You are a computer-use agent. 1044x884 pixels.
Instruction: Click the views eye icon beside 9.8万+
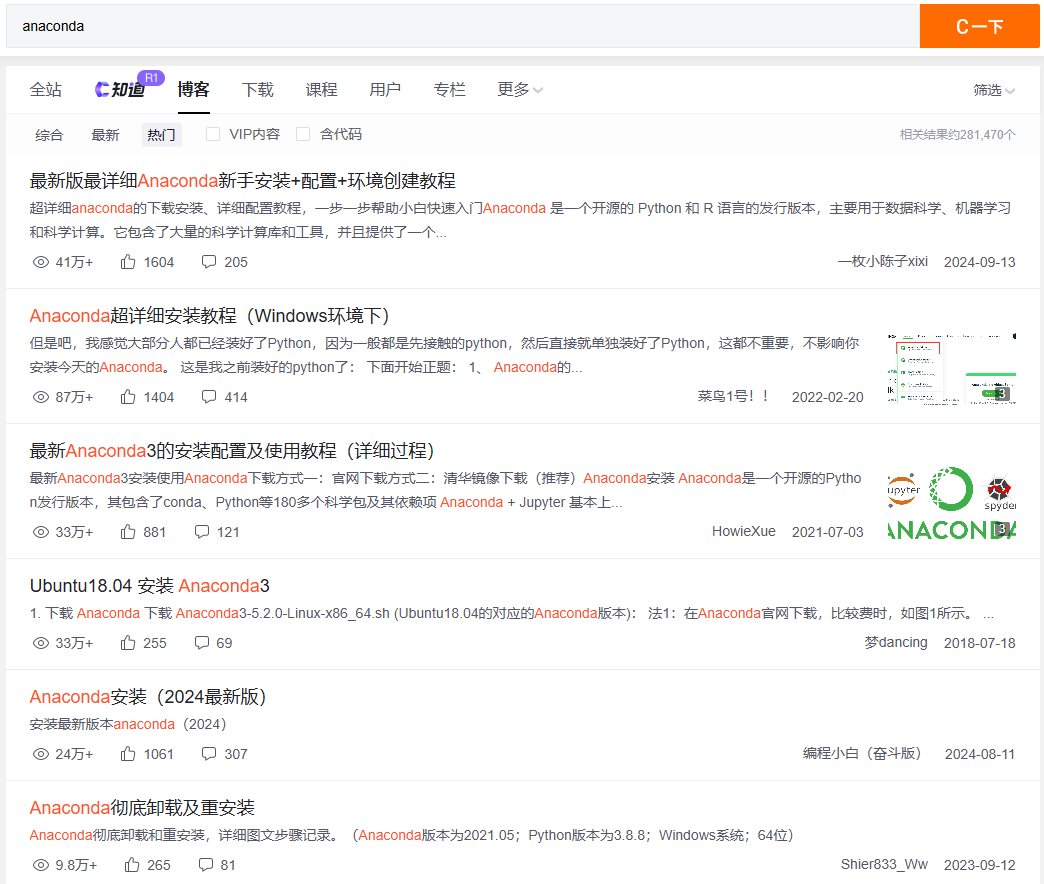[x=41, y=866]
